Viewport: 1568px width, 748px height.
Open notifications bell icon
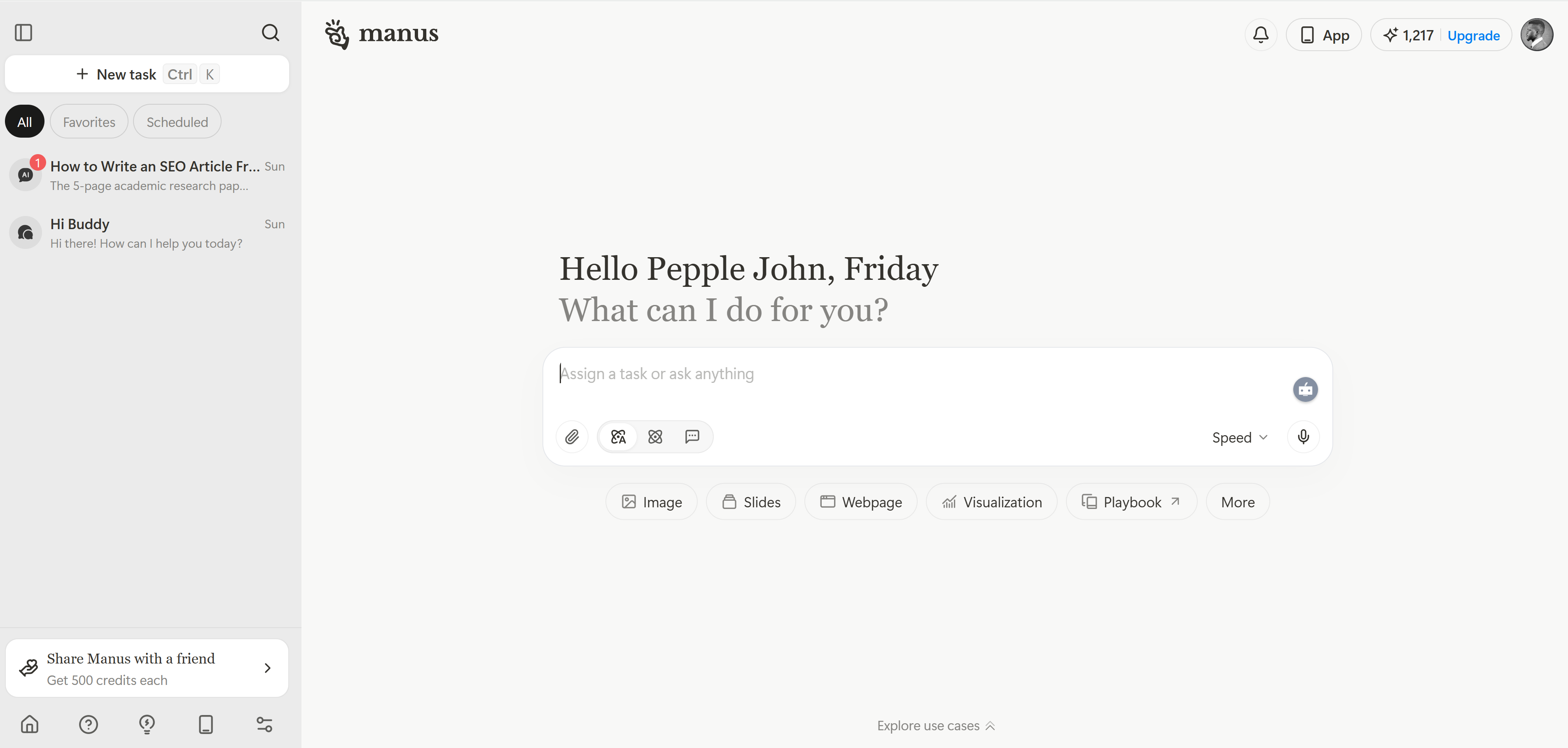coord(1261,35)
